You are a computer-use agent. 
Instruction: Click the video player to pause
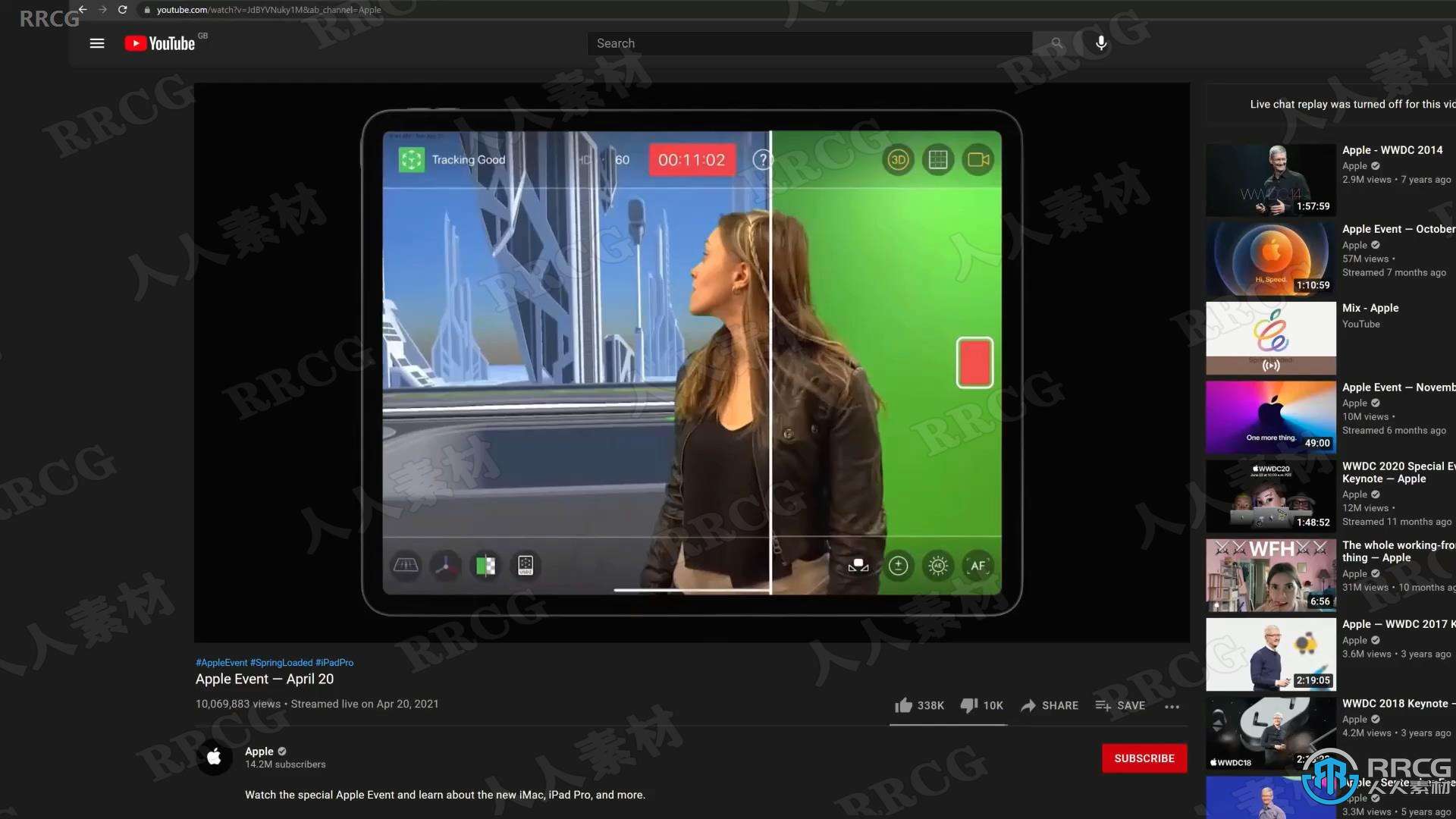(x=692, y=362)
